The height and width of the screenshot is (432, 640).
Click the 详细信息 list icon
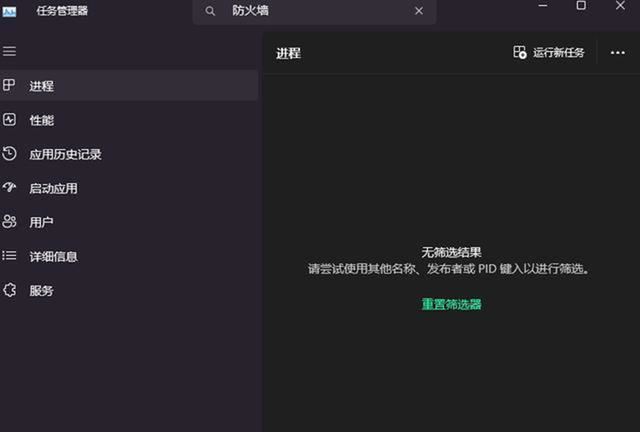9,256
